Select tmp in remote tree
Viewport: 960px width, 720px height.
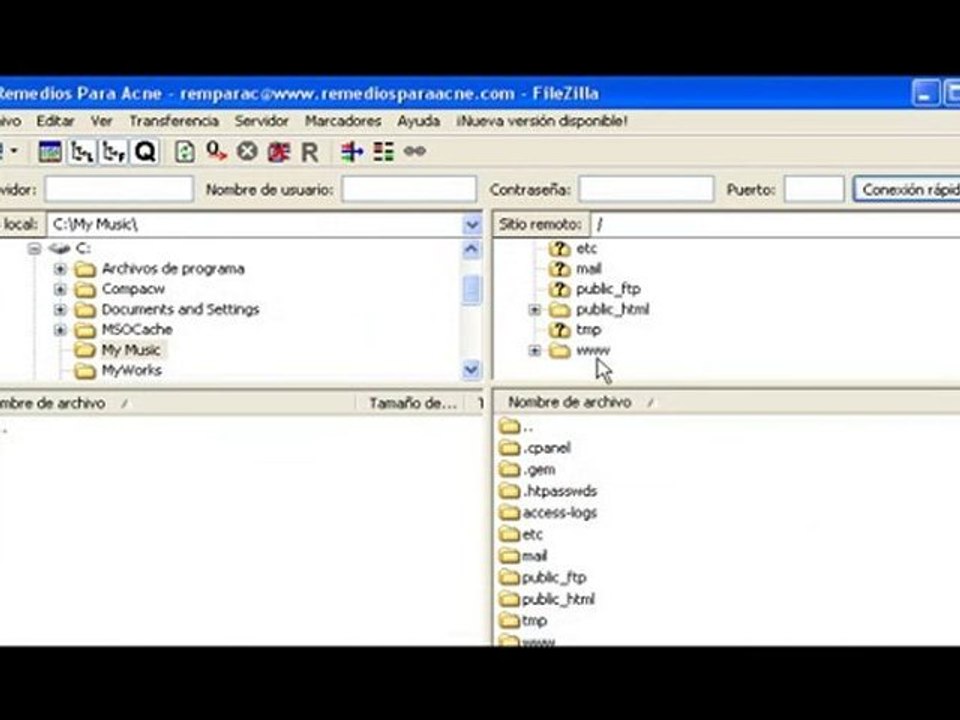coord(588,330)
